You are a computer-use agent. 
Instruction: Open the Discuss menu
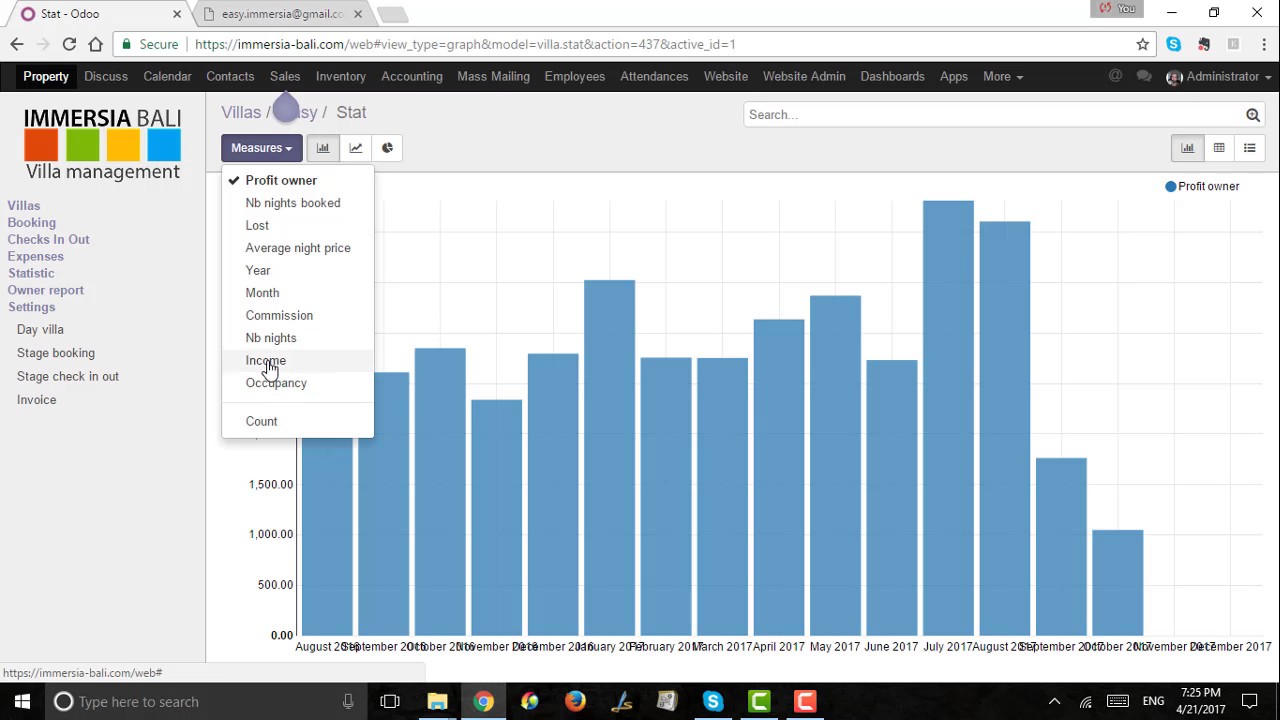(x=106, y=76)
